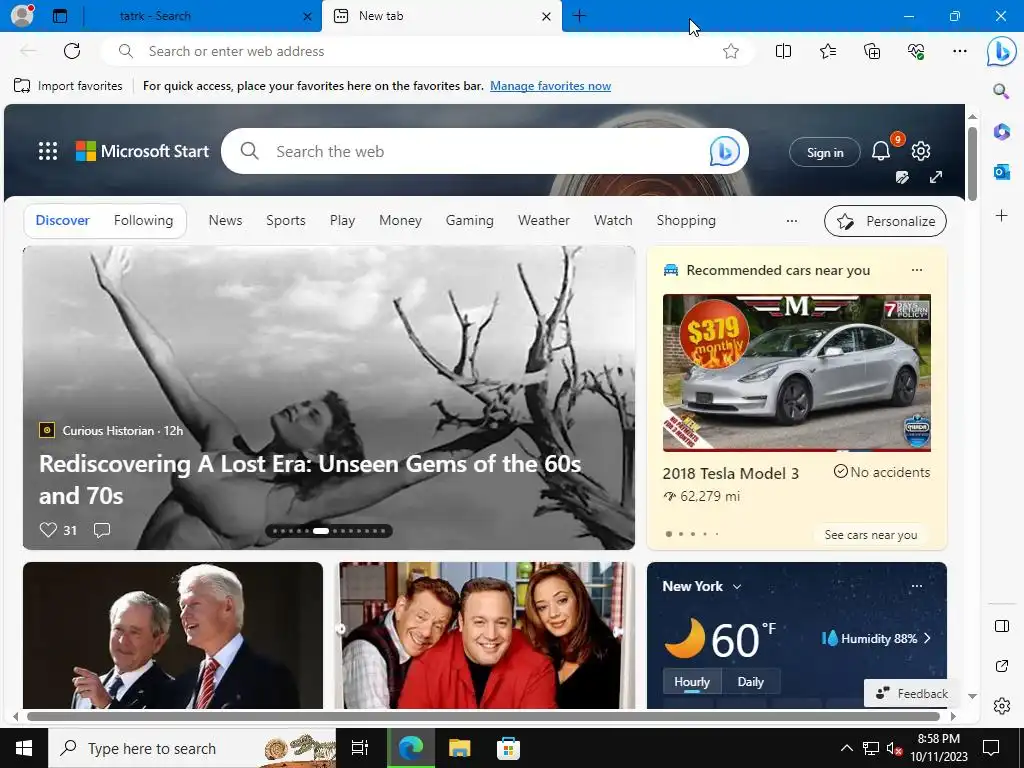The image size is (1024, 768).
Task: Open the Discover feed
Action: pos(62,221)
